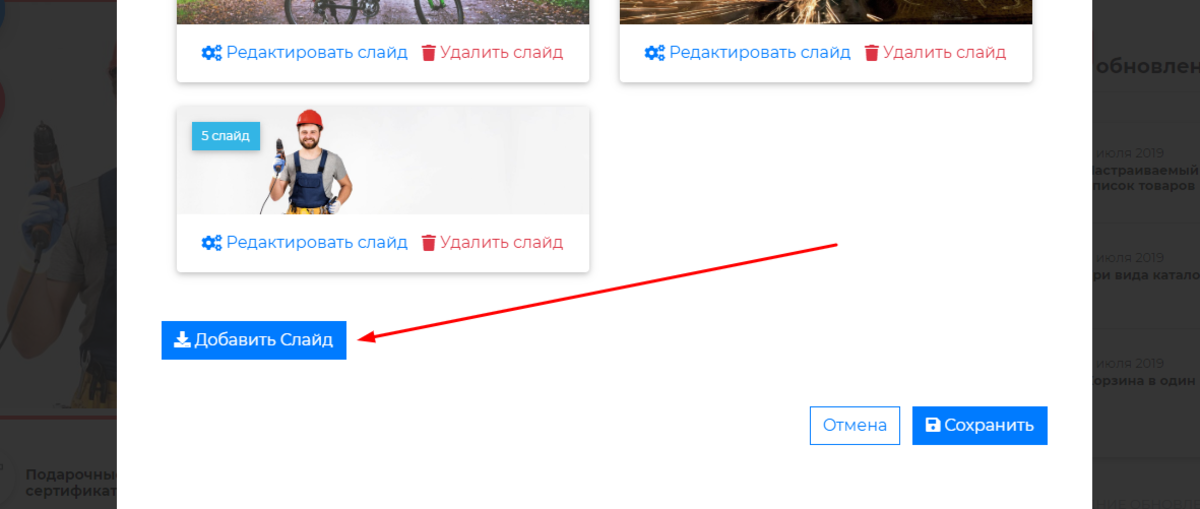Click the download icon on Добавить Слайд
The width and height of the screenshot is (1200, 509).
click(182, 340)
